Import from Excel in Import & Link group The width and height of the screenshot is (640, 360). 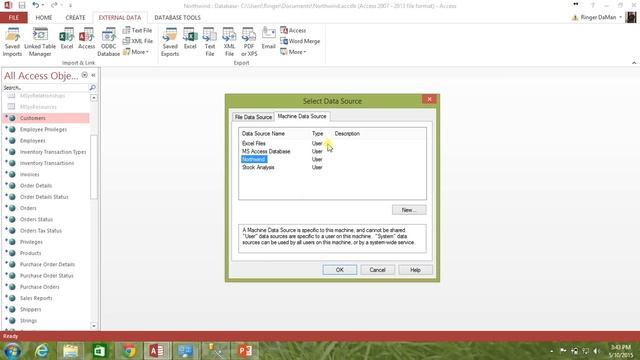(67, 39)
